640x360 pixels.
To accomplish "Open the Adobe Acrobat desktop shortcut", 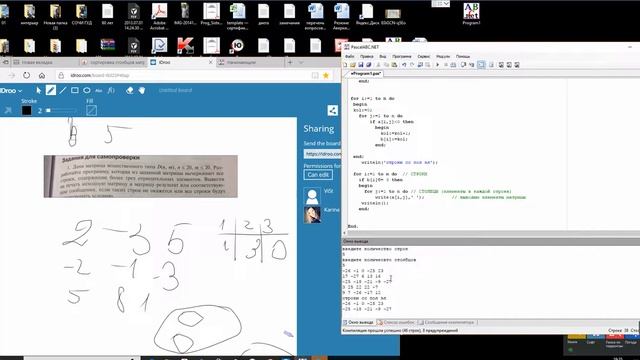I will (159, 16).
